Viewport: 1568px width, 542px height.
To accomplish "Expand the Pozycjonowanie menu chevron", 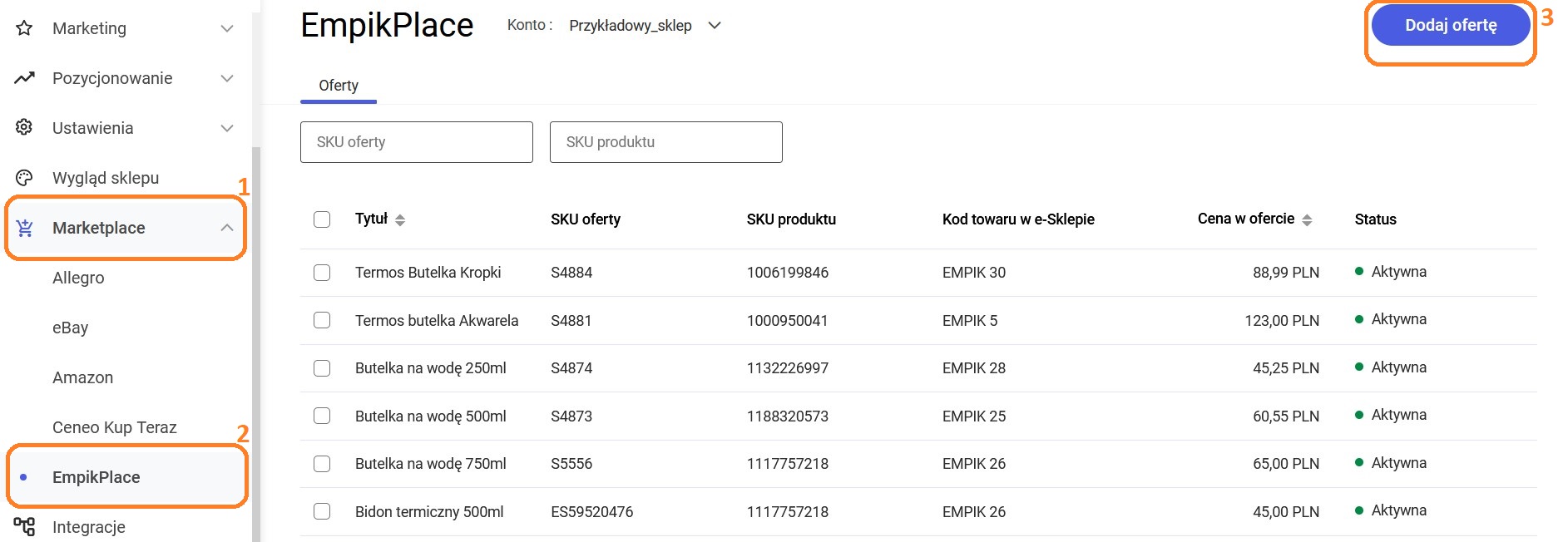I will (227, 78).
